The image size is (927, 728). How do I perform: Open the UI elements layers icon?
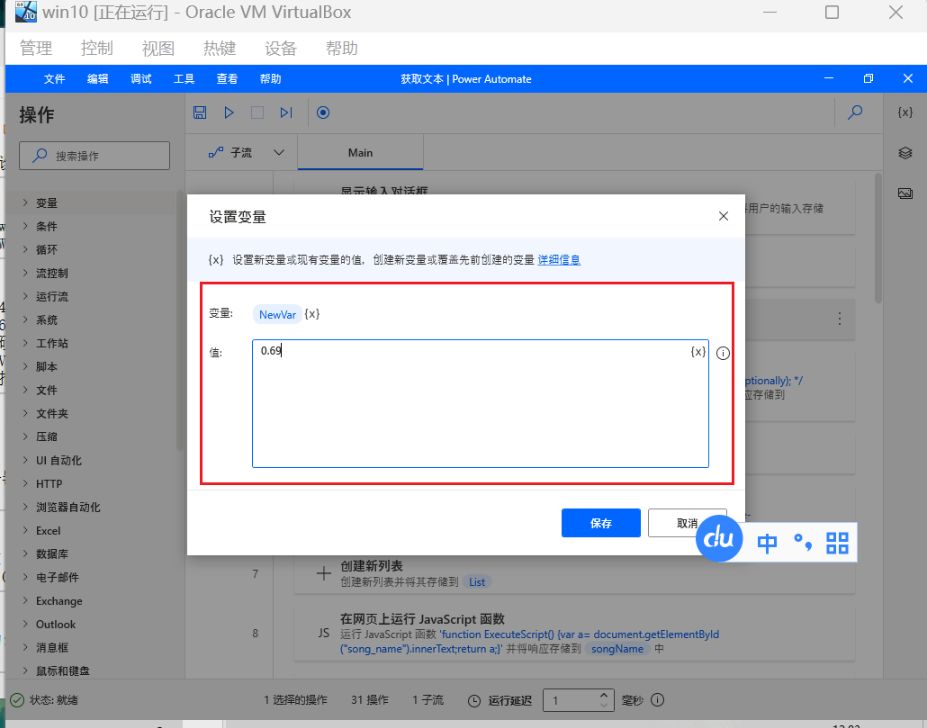(x=905, y=153)
